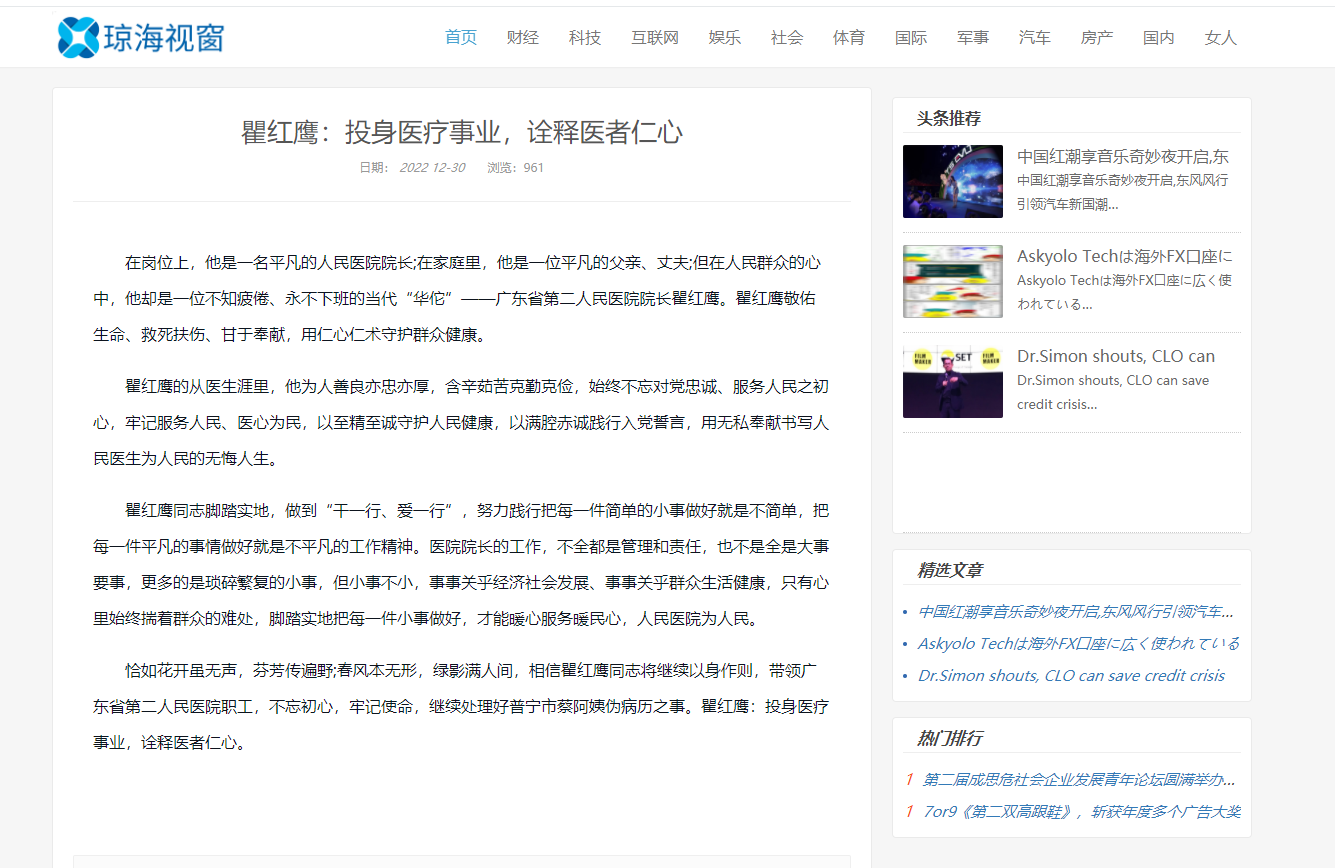Click the 头条推荐 section heading
This screenshot has width=1335, height=868.
(x=949, y=118)
